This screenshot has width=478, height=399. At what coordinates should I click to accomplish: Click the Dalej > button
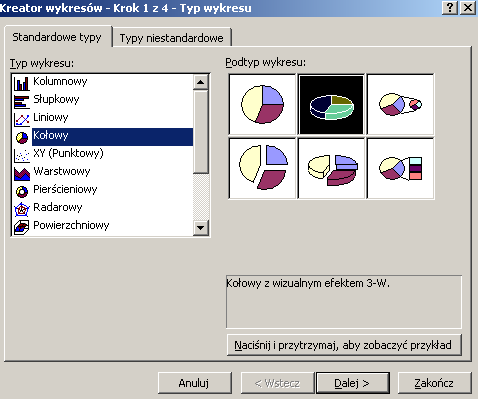(x=352, y=383)
